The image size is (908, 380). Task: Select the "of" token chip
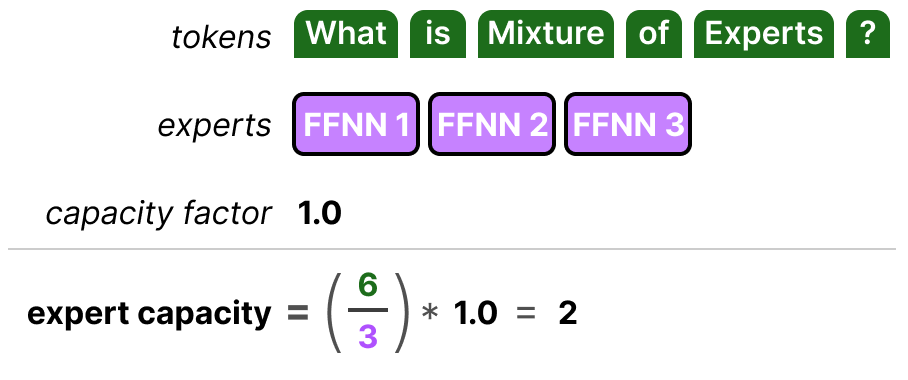pyautogui.click(x=654, y=34)
